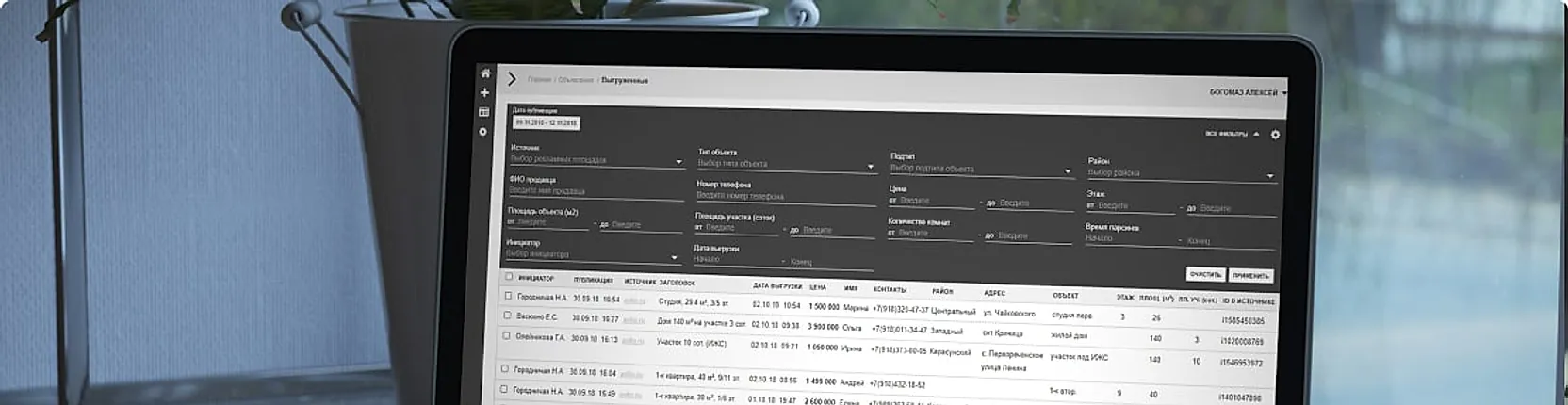The height and width of the screenshot is (405, 1568).
Task: Open the 'Инициатор' dropdown
Action: 592,254
